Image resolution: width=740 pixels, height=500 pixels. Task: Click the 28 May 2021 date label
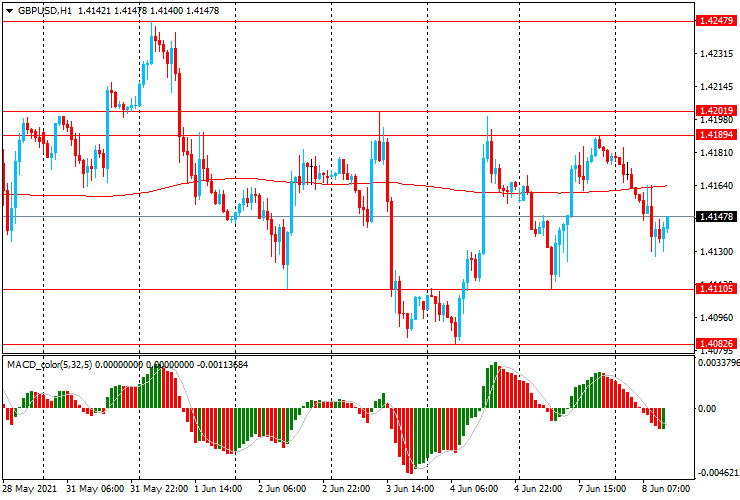pos(29,491)
